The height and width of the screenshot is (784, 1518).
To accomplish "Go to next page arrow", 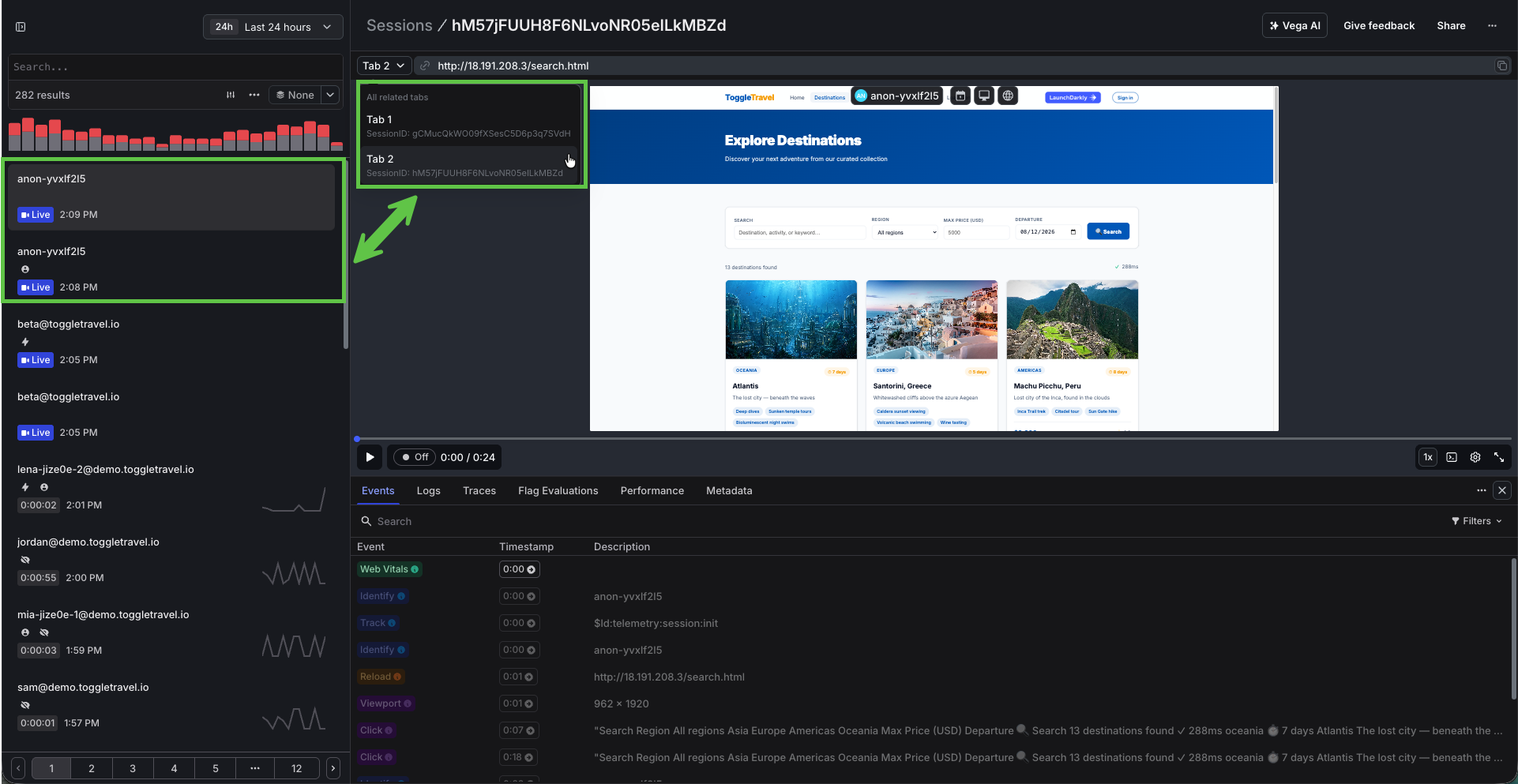I will click(333, 768).
